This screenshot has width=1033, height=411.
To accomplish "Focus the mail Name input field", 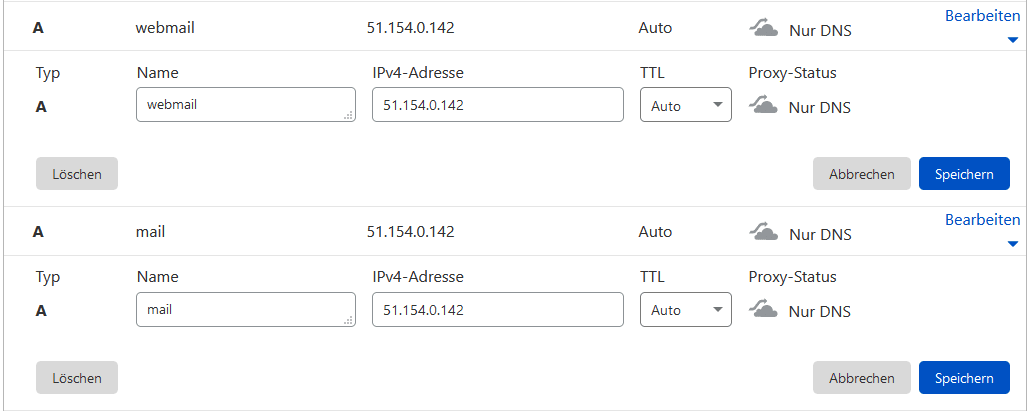I will (x=246, y=310).
